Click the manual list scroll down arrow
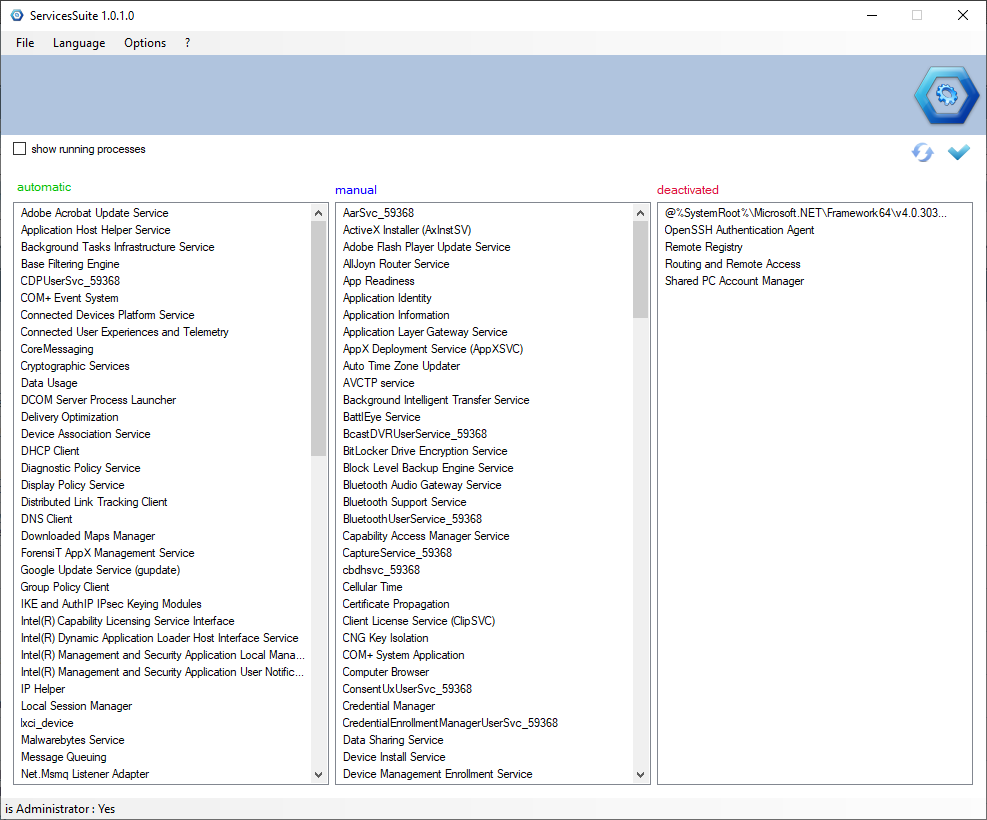The height and width of the screenshot is (820, 987). (x=640, y=774)
